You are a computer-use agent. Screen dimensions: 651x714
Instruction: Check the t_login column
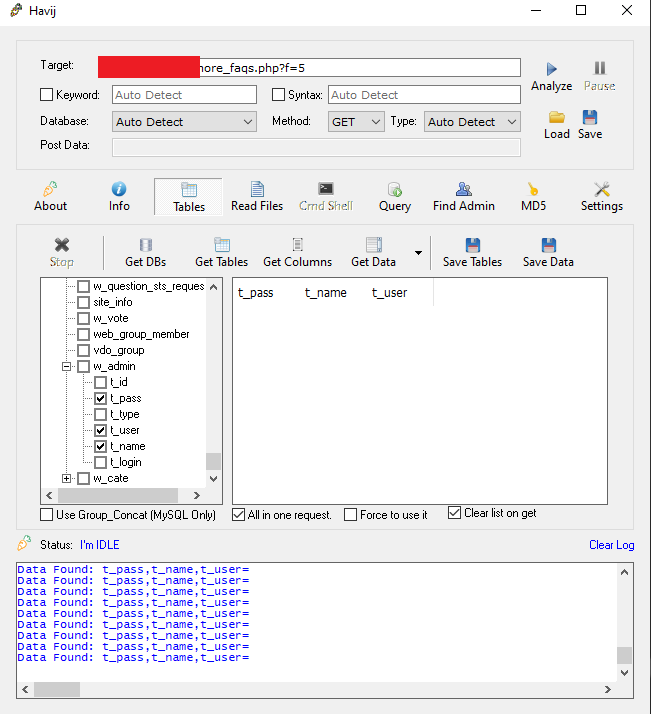101,463
